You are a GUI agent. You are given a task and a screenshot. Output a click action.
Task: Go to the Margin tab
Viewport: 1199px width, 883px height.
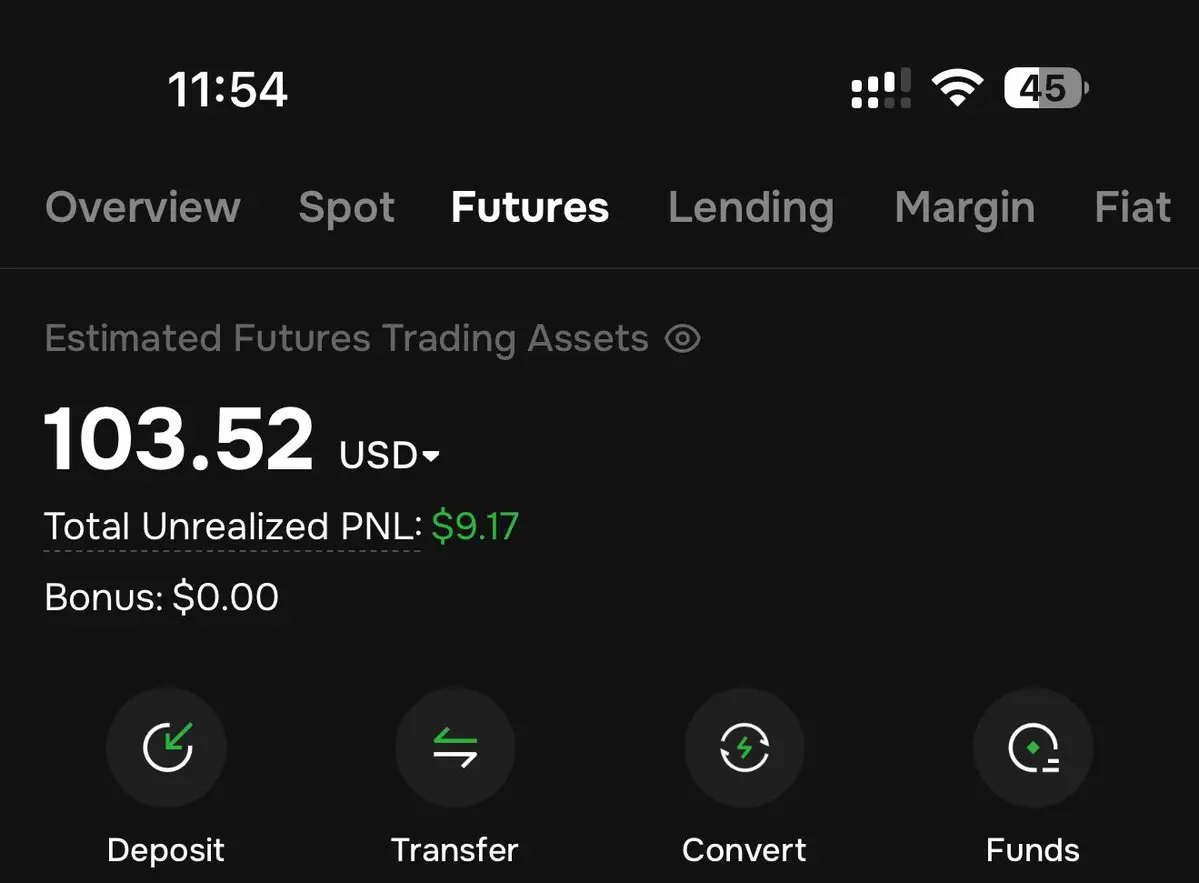coord(965,209)
